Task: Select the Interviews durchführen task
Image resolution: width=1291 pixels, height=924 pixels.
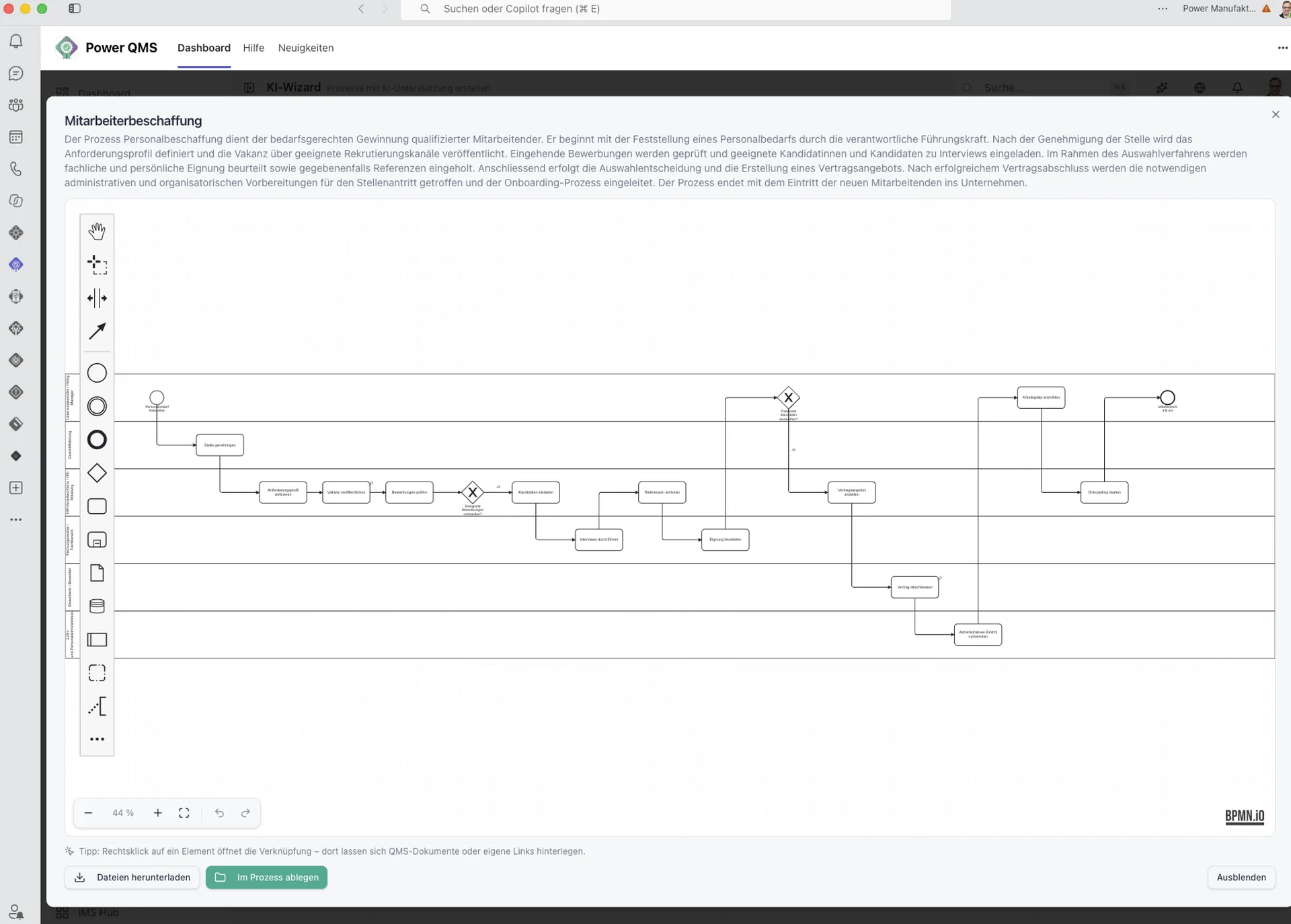Action: (599, 539)
